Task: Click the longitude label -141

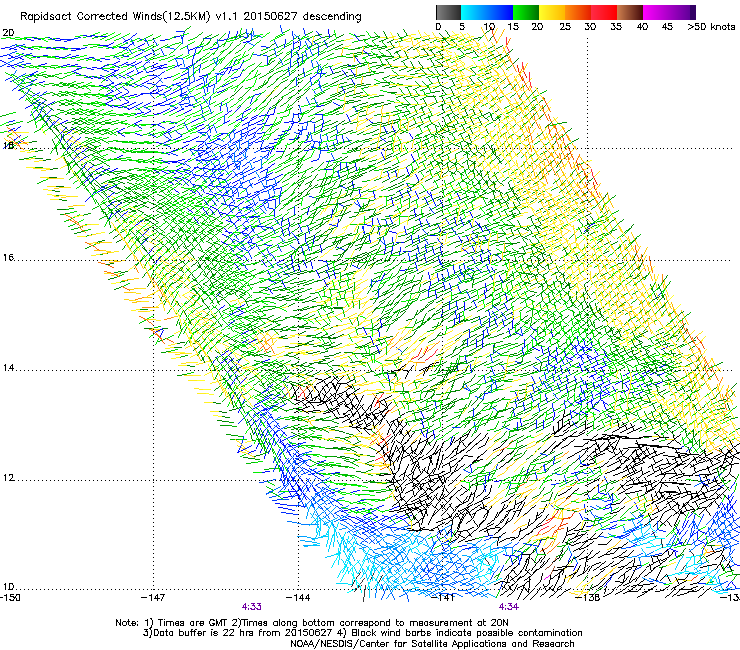Action: click(x=444, y=597)
